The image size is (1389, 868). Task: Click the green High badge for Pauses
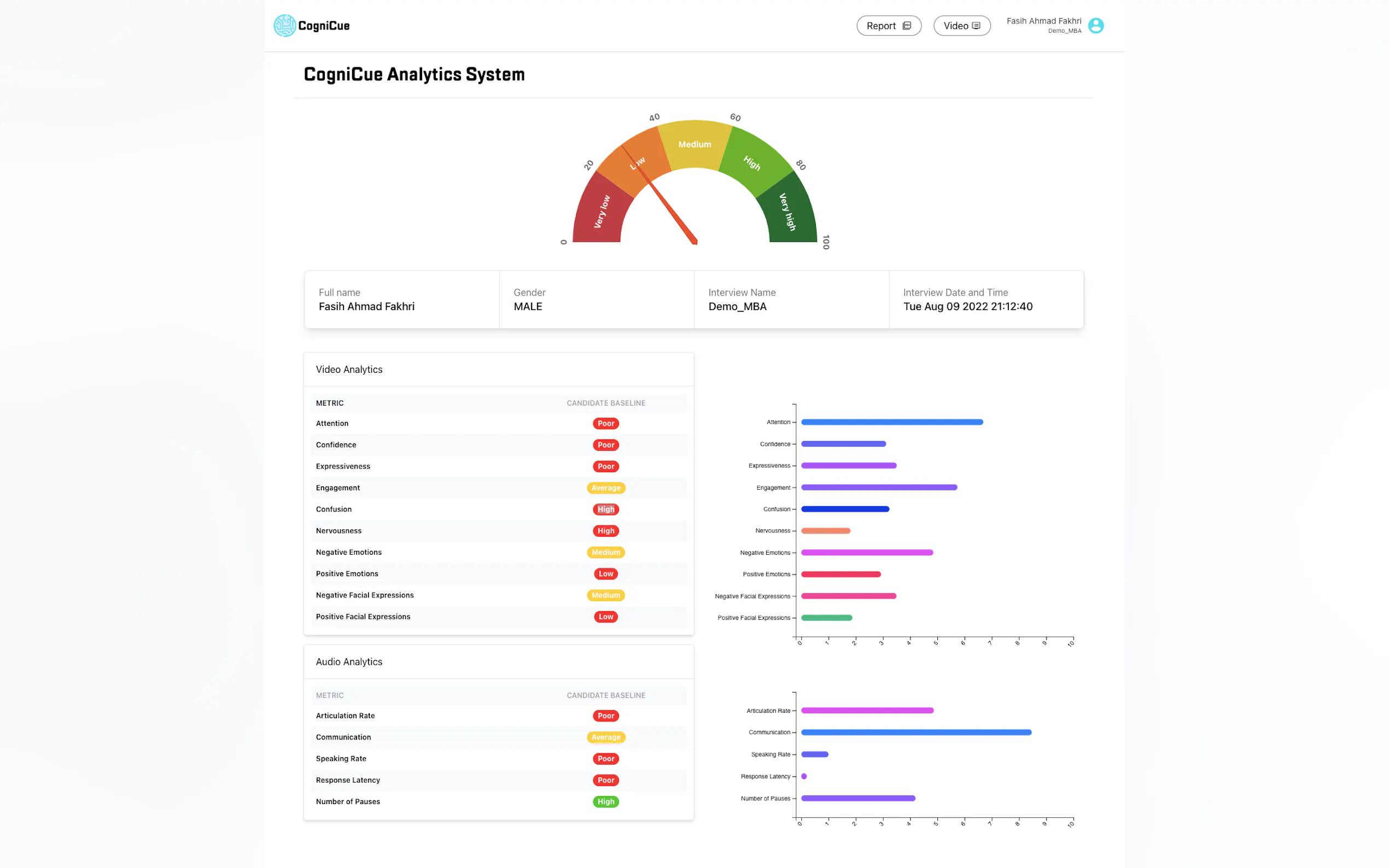click(x=606, y=801)
